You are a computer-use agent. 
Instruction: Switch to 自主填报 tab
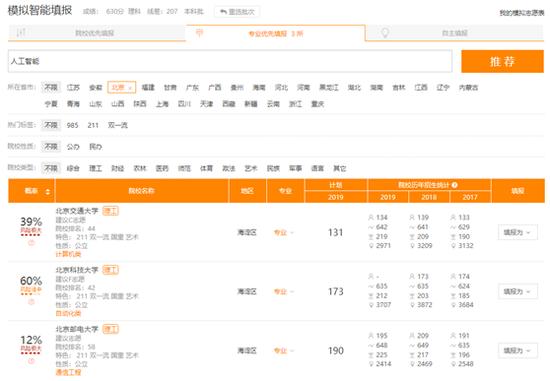455,33
